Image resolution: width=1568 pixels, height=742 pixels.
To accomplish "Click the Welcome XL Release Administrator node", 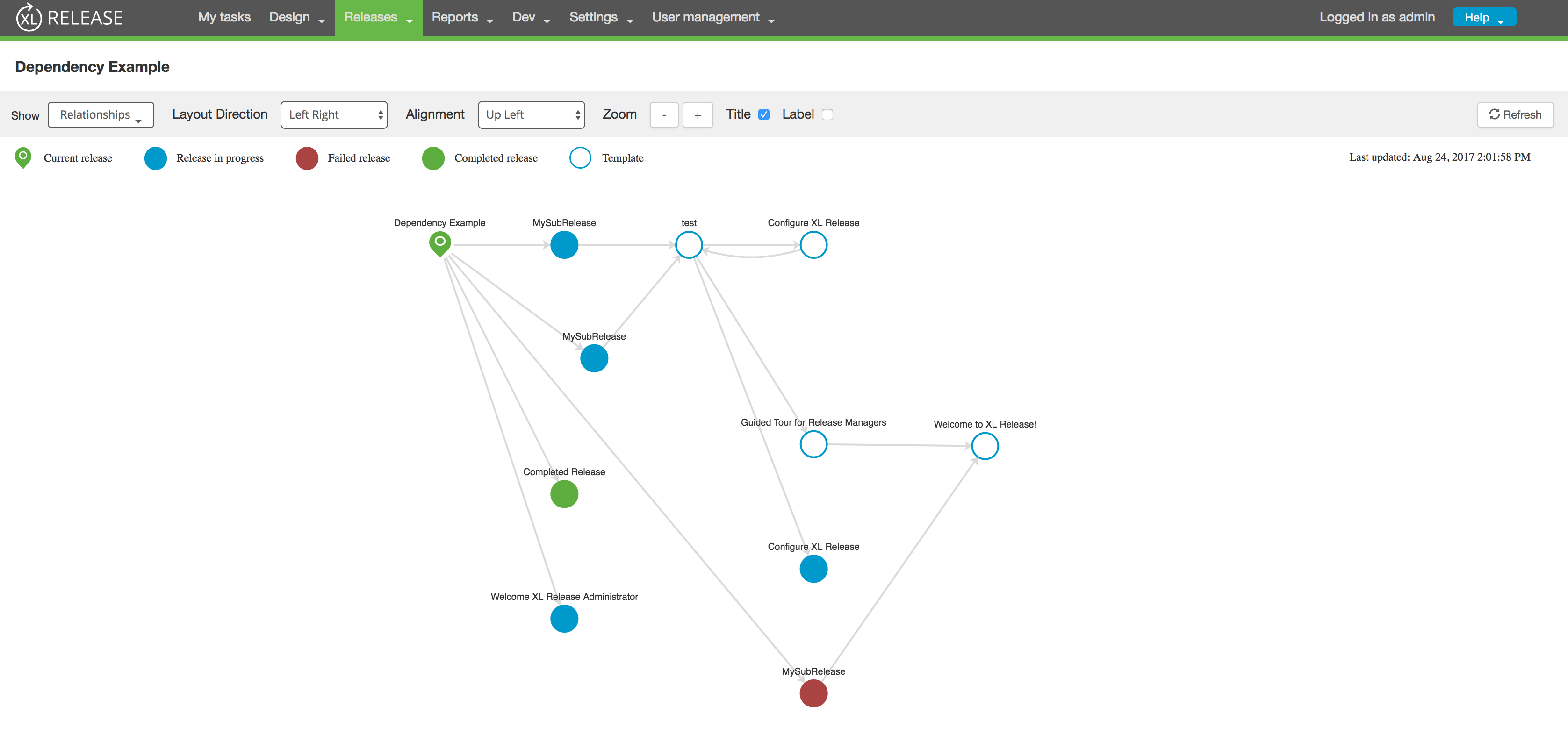I will pos(564,619).
